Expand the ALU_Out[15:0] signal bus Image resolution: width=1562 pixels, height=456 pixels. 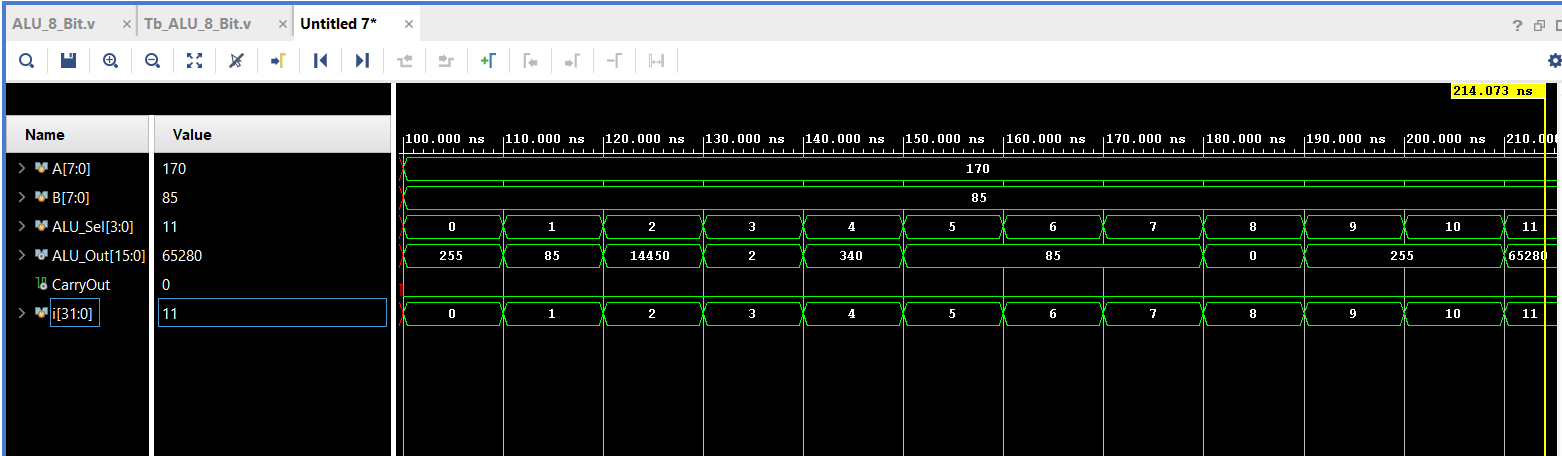click(x=21, y=256)
